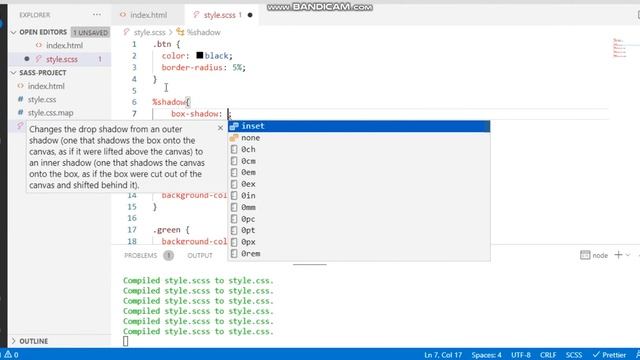Click the %shadow placeholder on line 6
Image resolution: width=640 pixels, height=360 pixels.
tap(169, 102)
